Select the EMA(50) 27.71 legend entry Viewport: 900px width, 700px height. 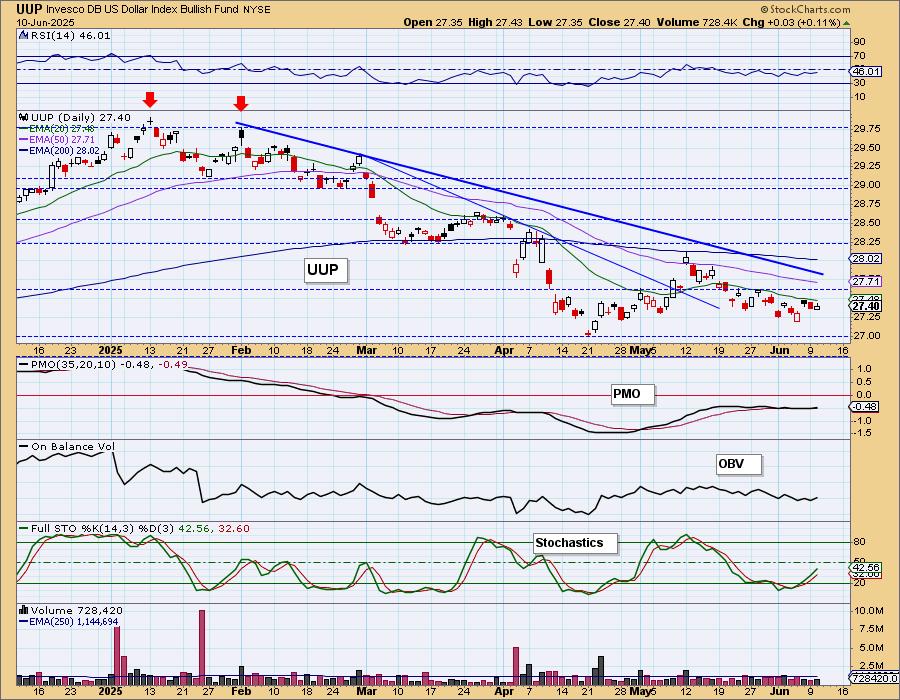[57, 139]
